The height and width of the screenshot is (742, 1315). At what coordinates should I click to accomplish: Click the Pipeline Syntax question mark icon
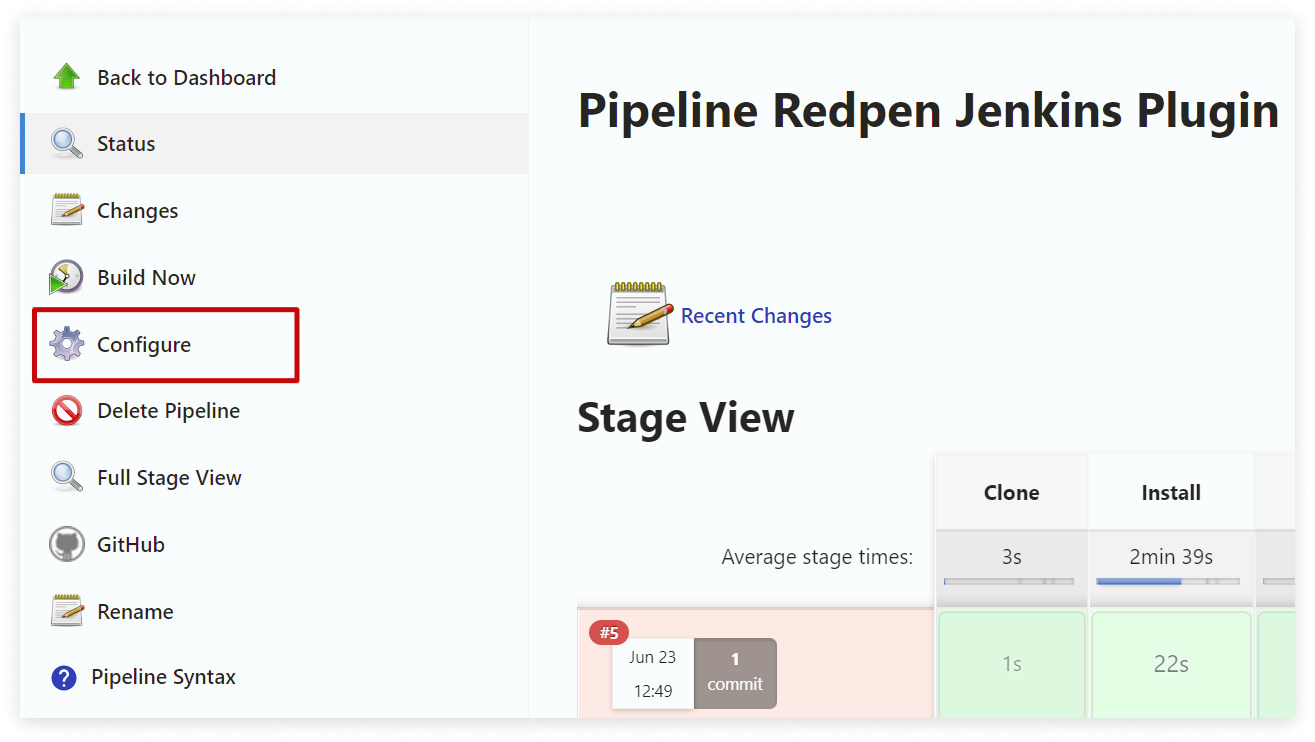click(63, 678)
